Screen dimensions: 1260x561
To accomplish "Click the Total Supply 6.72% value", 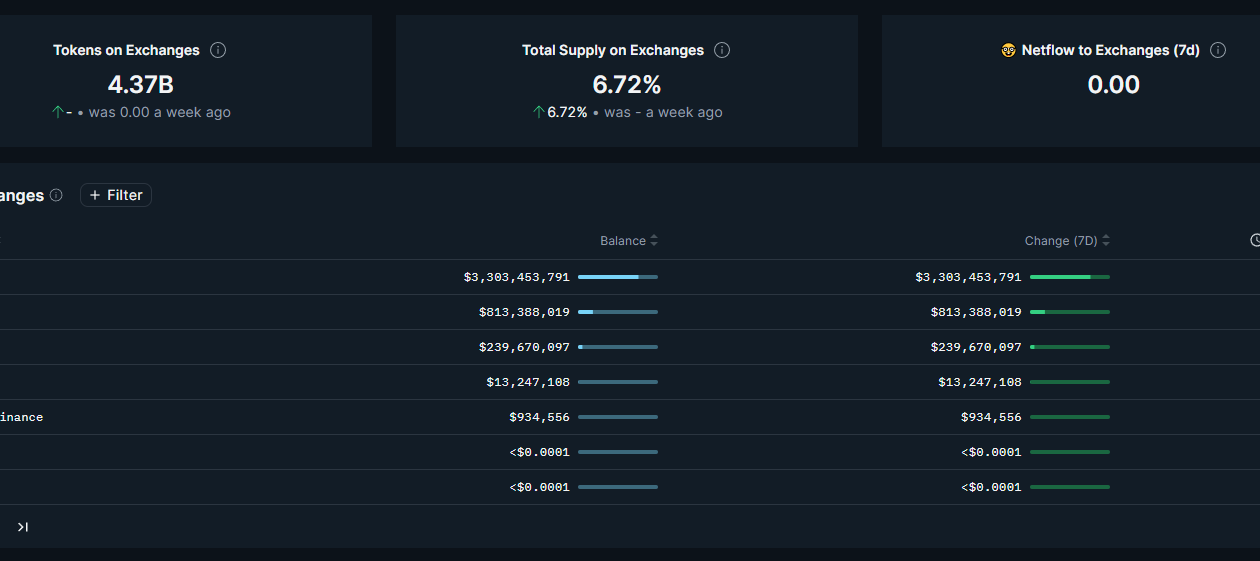I will pos(627,85).
